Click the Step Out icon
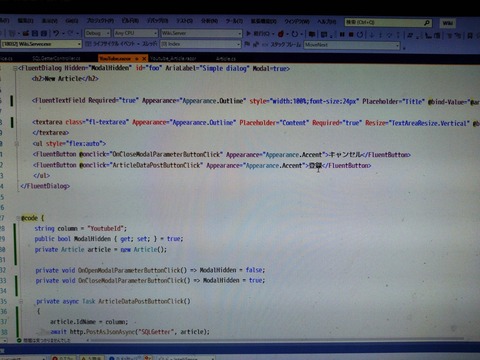The height and width of the screenshot is (360, 480). point(398,35)
